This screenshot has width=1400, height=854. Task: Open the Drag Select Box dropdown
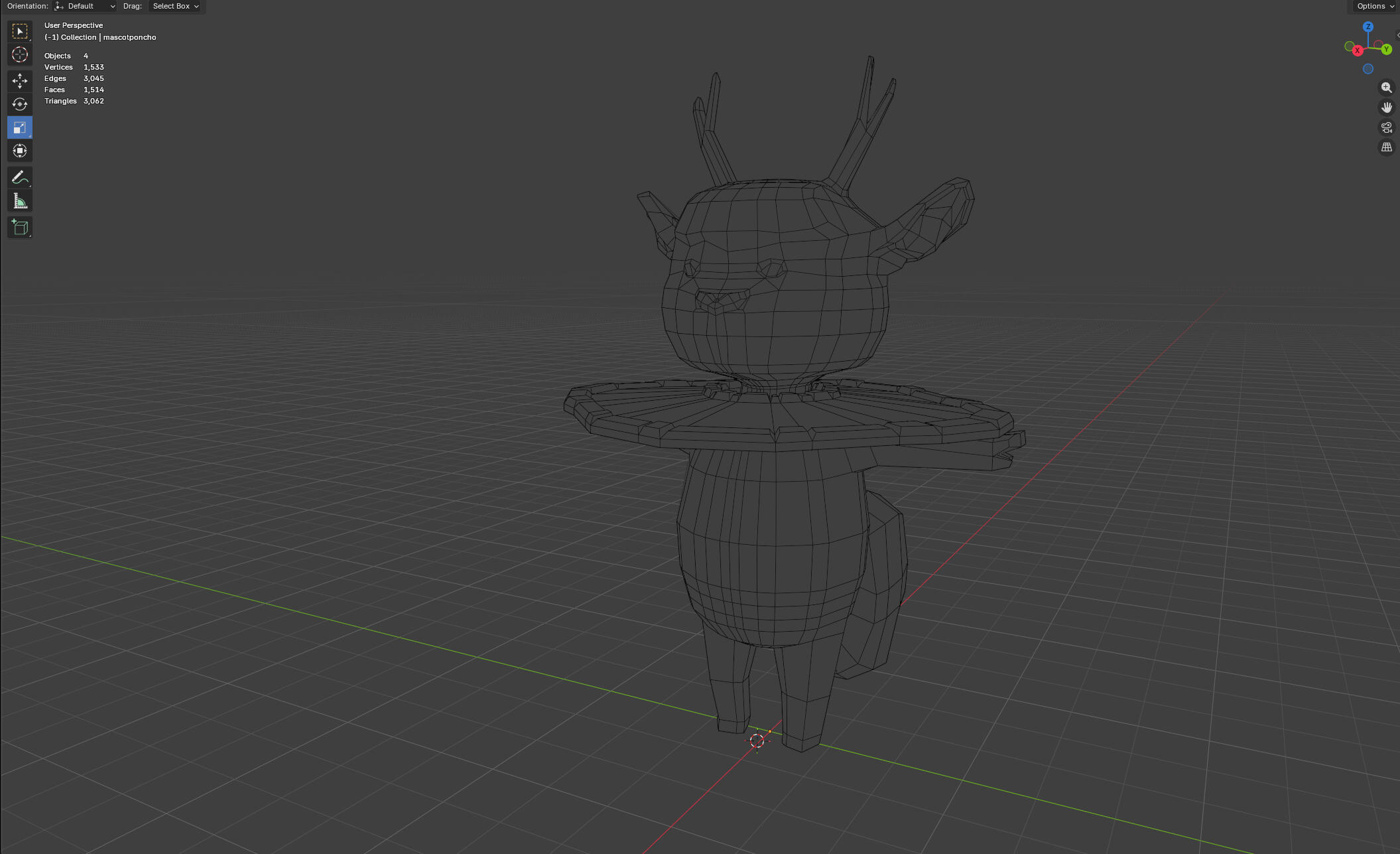click(x=175, y=6)
